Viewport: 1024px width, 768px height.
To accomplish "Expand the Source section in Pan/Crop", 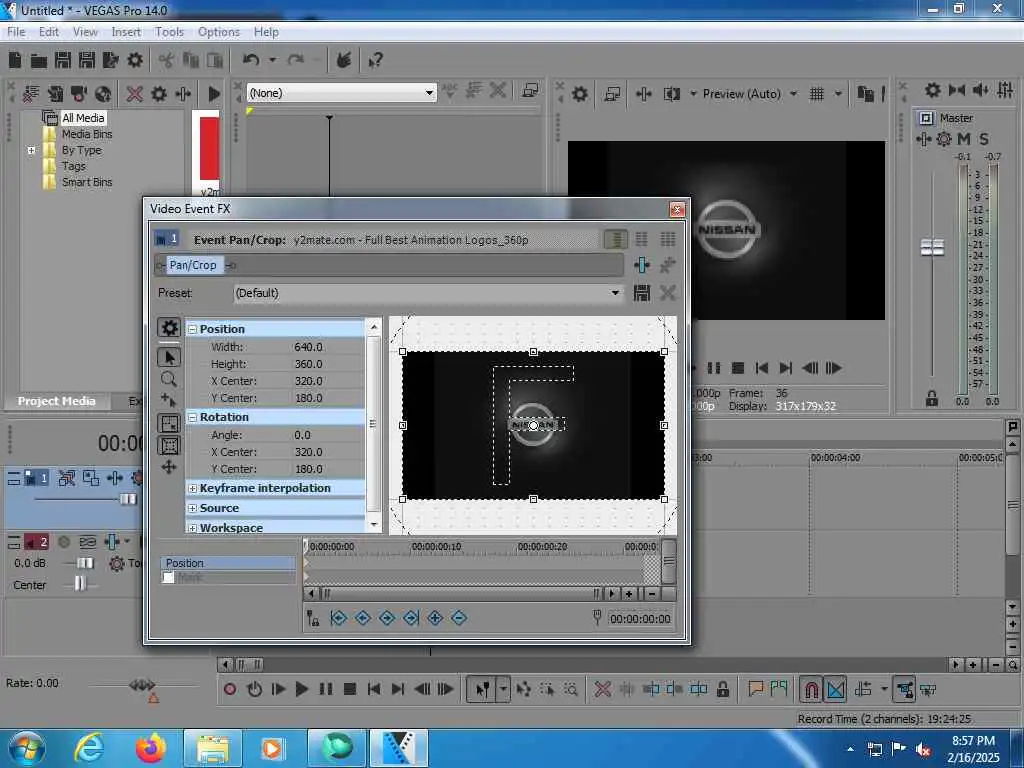I will coord(193,508).
